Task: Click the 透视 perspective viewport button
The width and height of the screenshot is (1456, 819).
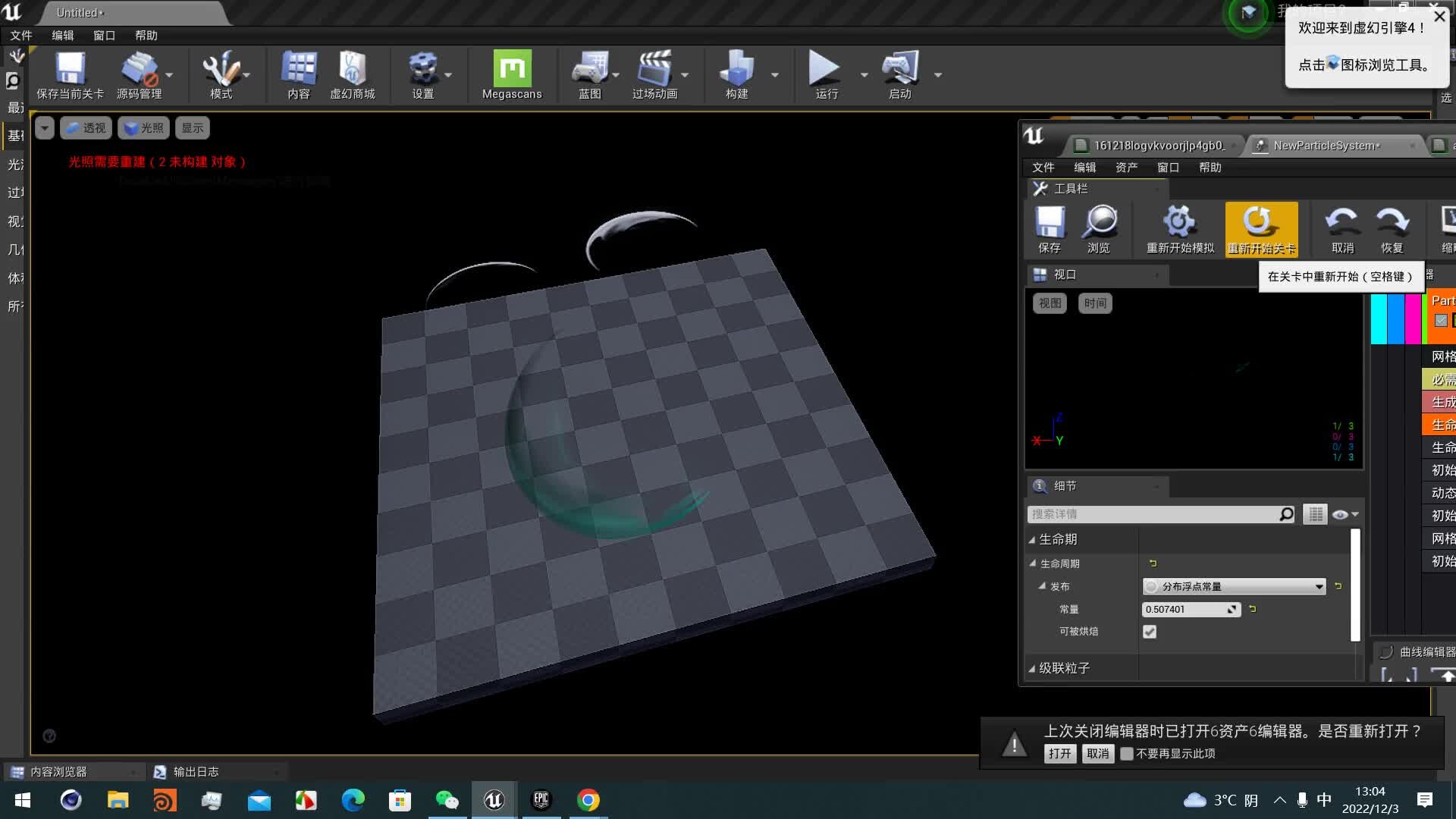Action: point(86,128)
